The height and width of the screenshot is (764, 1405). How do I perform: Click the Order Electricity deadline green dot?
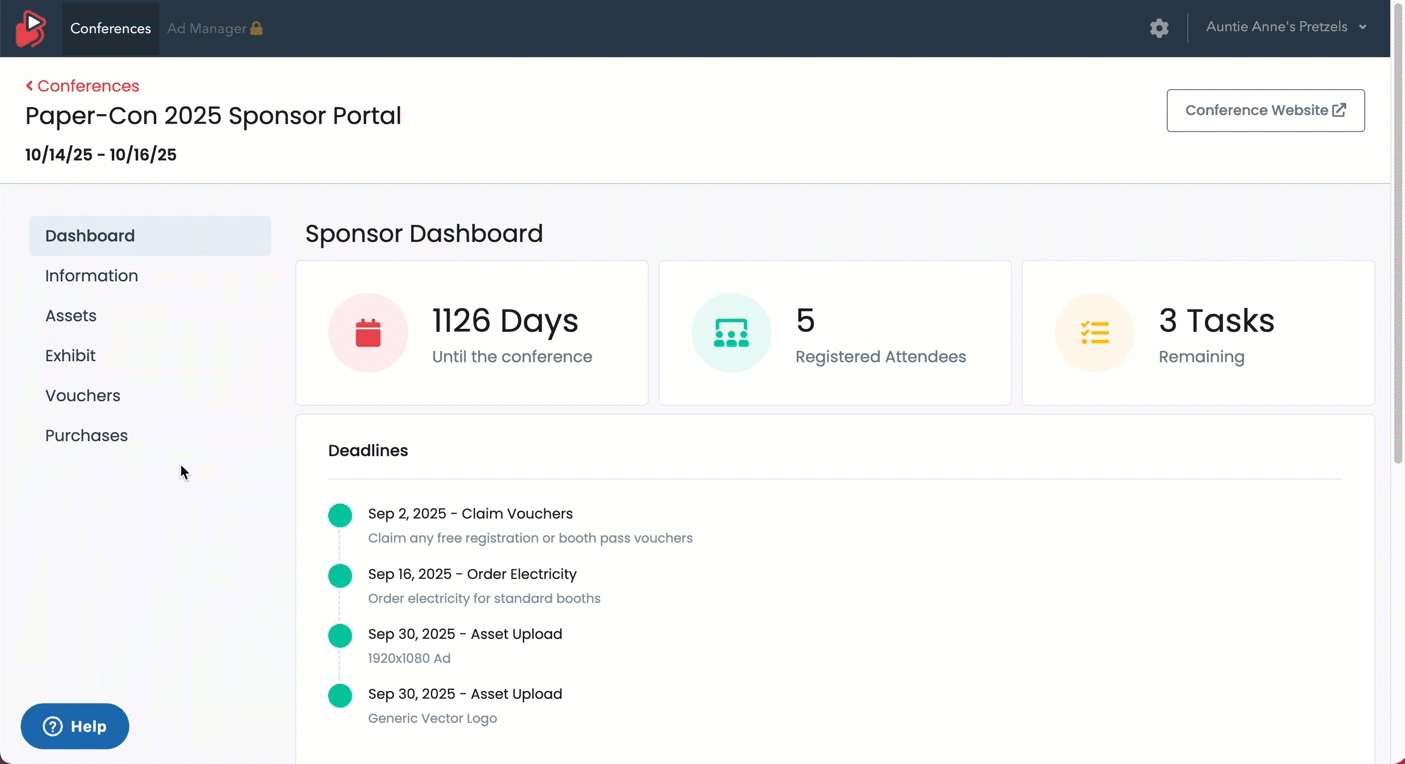point(340,576)
